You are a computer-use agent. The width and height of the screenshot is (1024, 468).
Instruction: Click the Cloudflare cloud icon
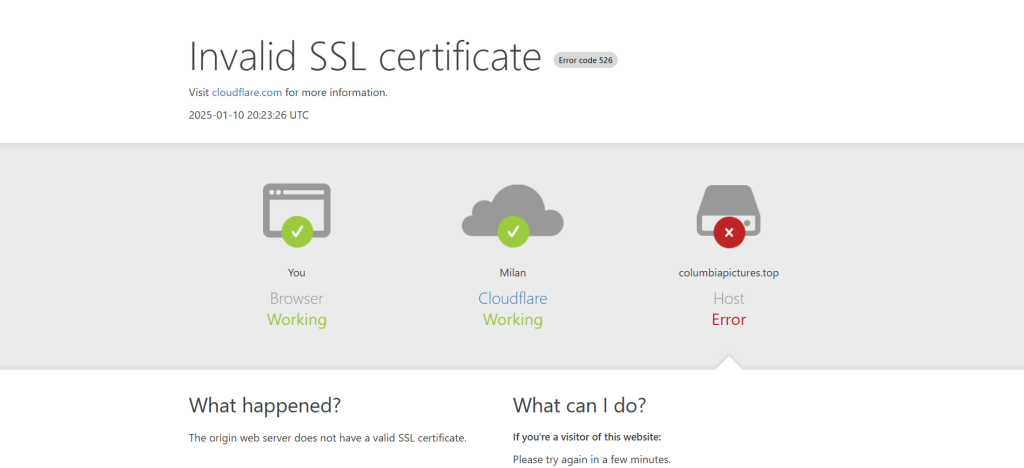tap(513, 210)
